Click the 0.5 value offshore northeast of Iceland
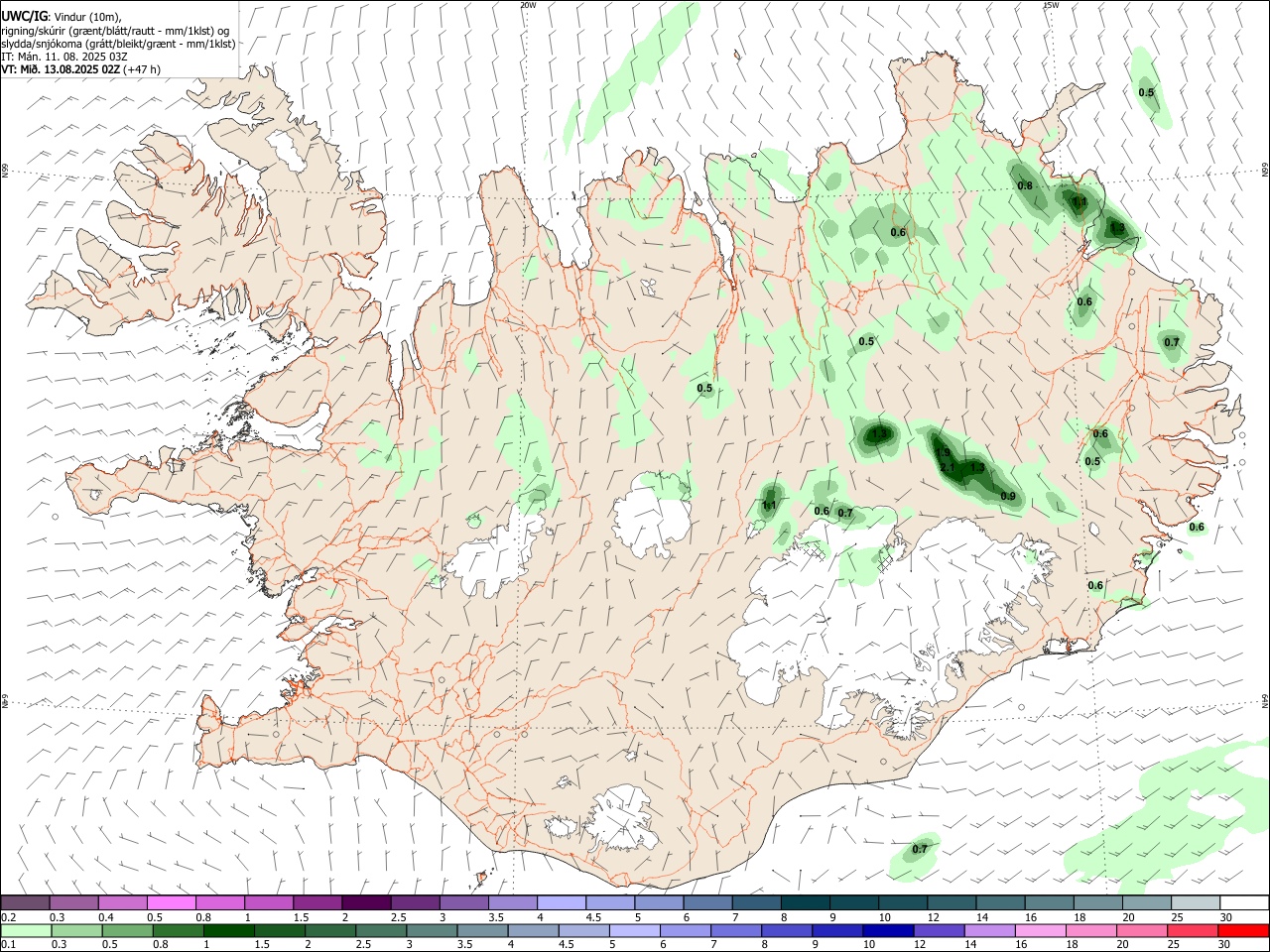This screenshot has height=952, width=1270. tap(1147, 93)
